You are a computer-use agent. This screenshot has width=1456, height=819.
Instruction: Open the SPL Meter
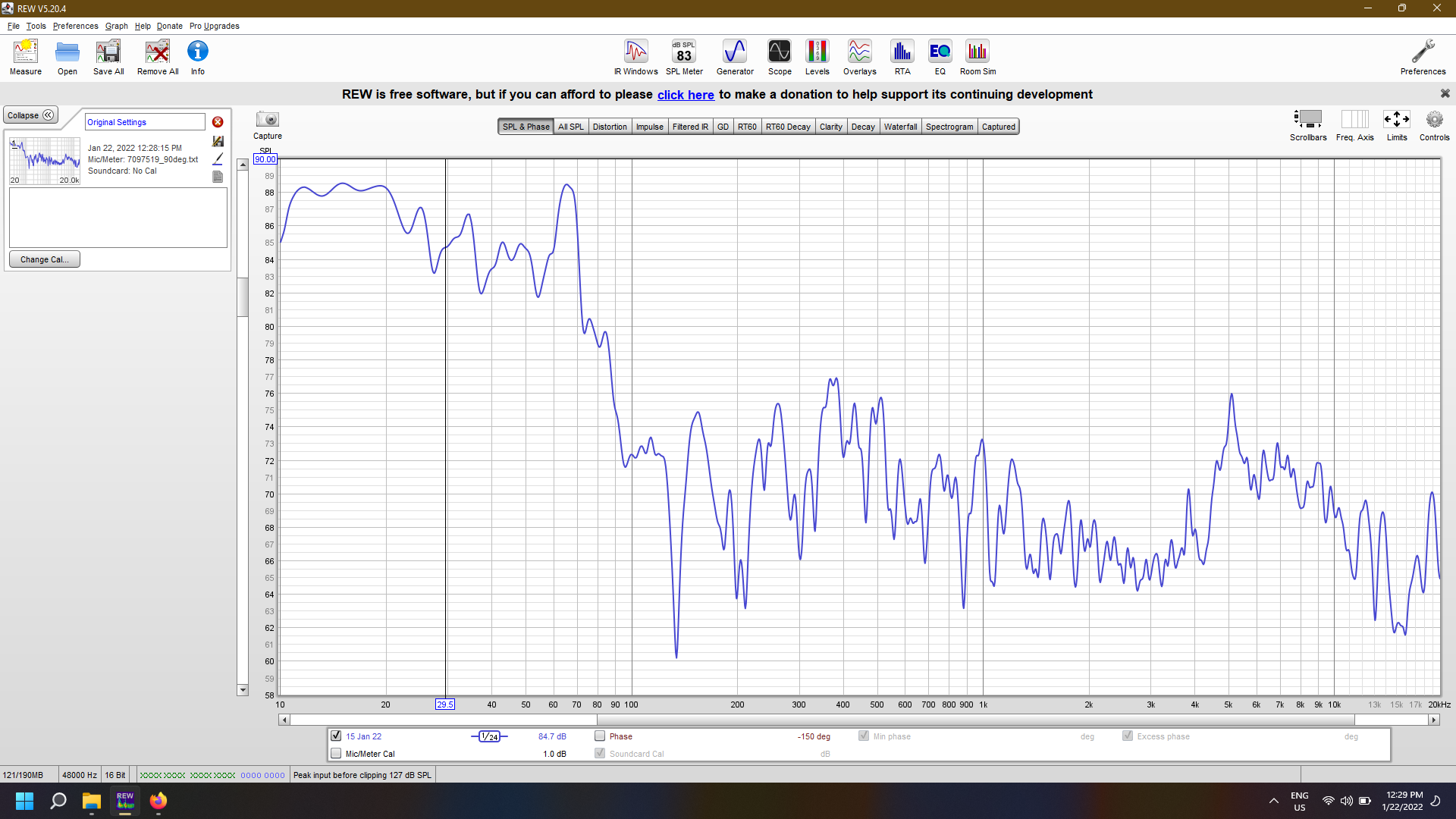coord(684,58)
